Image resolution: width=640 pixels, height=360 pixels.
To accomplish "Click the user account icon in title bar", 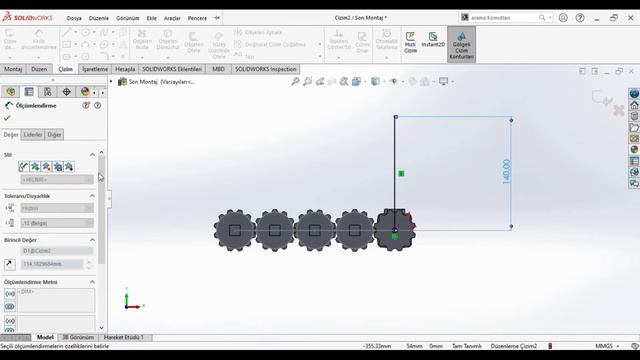I will click(x=563, y=18).
